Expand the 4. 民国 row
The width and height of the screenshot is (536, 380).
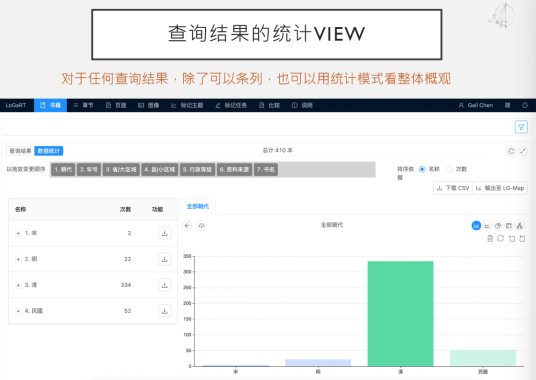(18, 311)
